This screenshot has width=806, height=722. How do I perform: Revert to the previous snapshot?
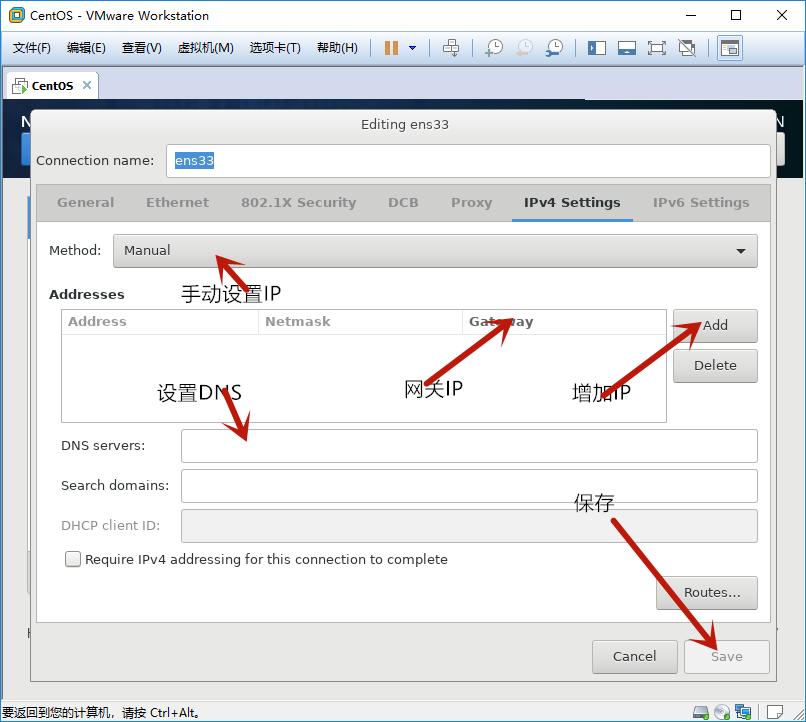click(524, 48)
